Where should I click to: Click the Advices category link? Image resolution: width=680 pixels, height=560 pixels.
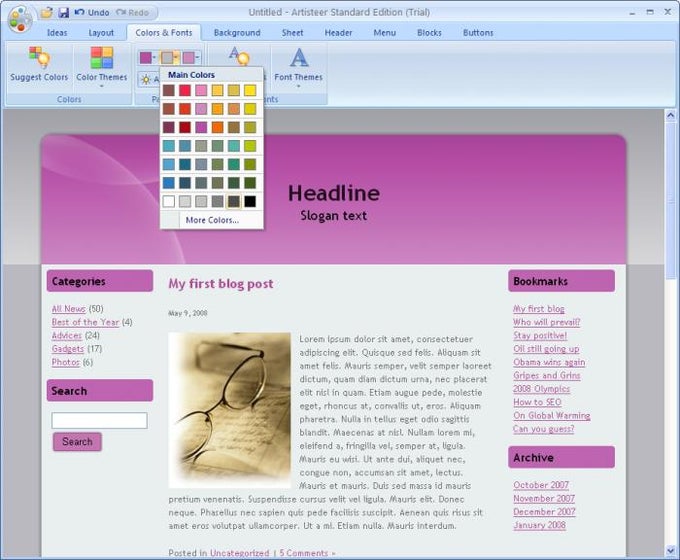66,336
